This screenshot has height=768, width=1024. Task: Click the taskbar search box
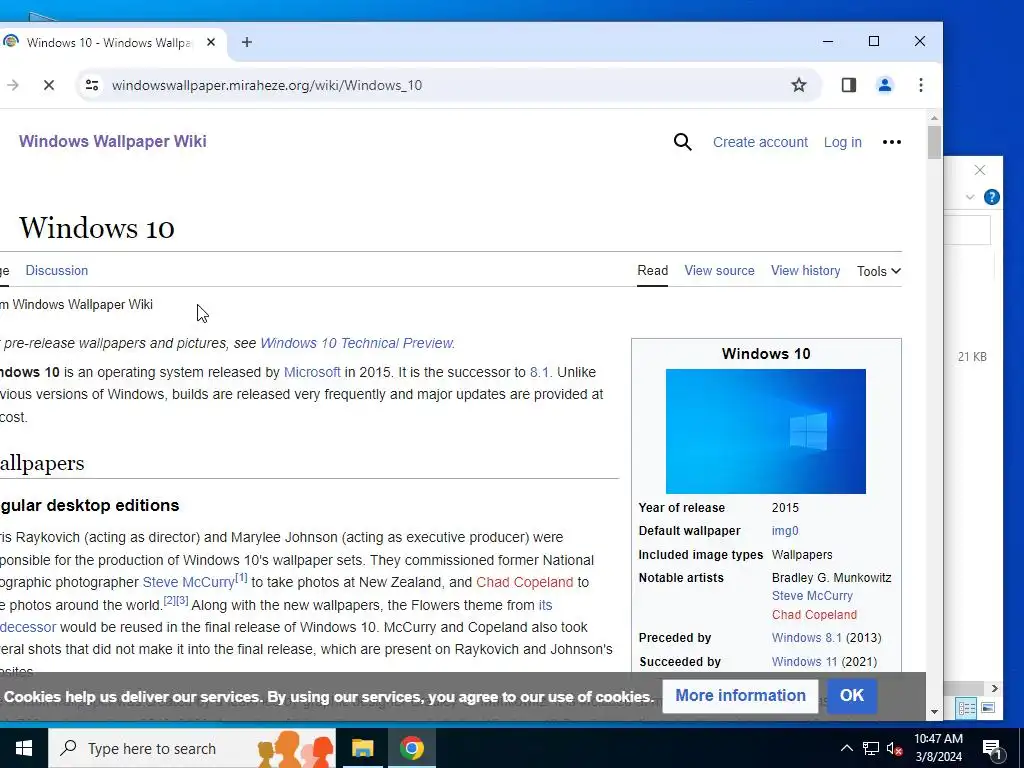[192, 748]
